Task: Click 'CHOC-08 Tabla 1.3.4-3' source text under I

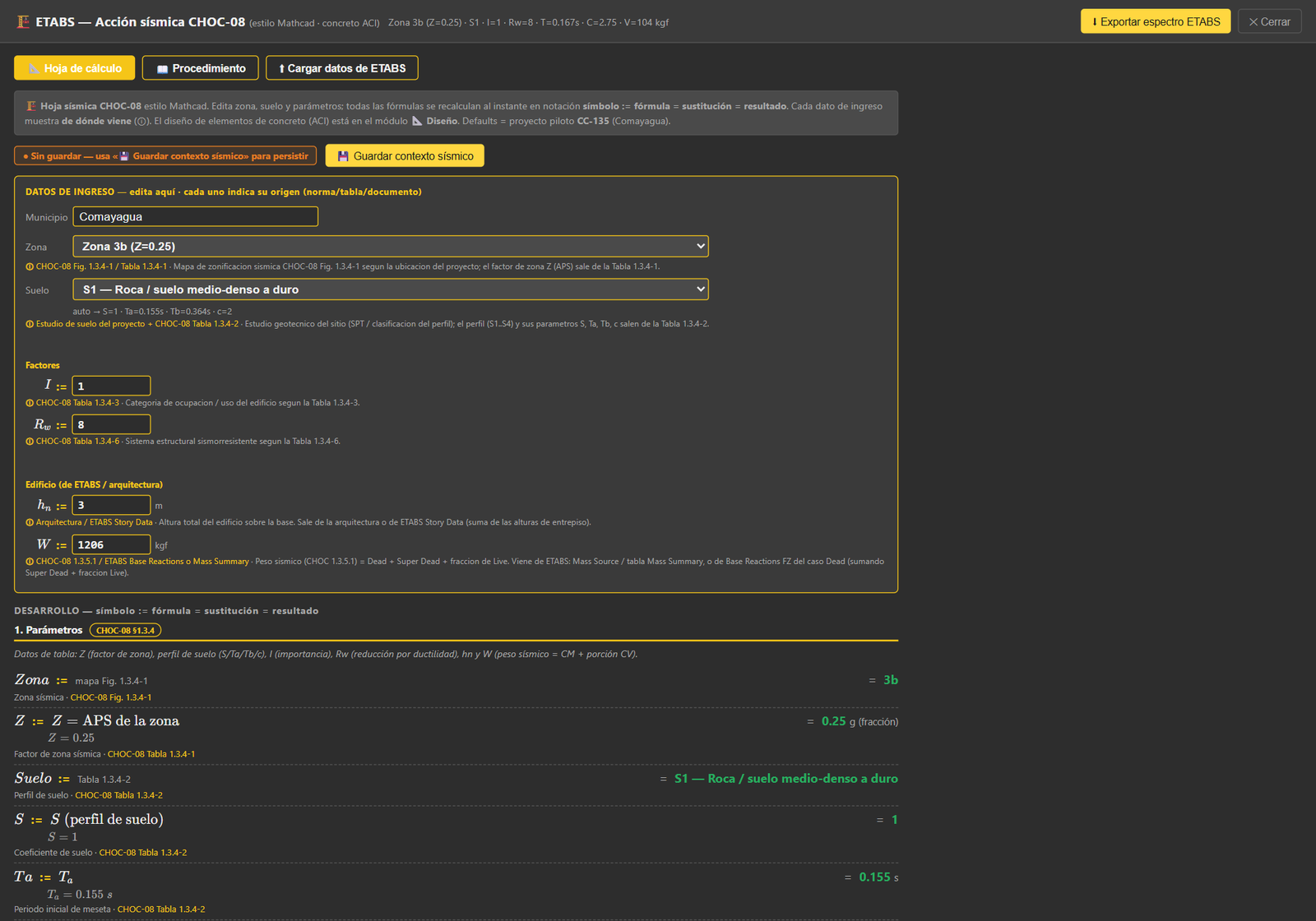Action: [x=77, y=403]
